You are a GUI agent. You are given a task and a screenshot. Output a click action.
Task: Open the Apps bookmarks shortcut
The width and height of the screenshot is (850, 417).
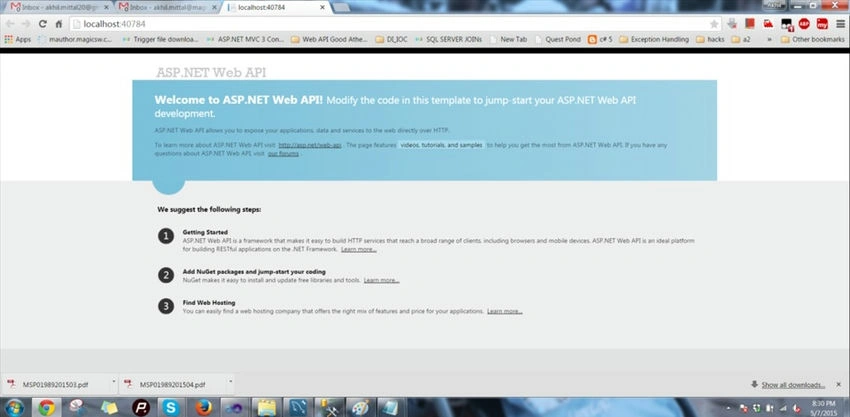click(18, 40)
